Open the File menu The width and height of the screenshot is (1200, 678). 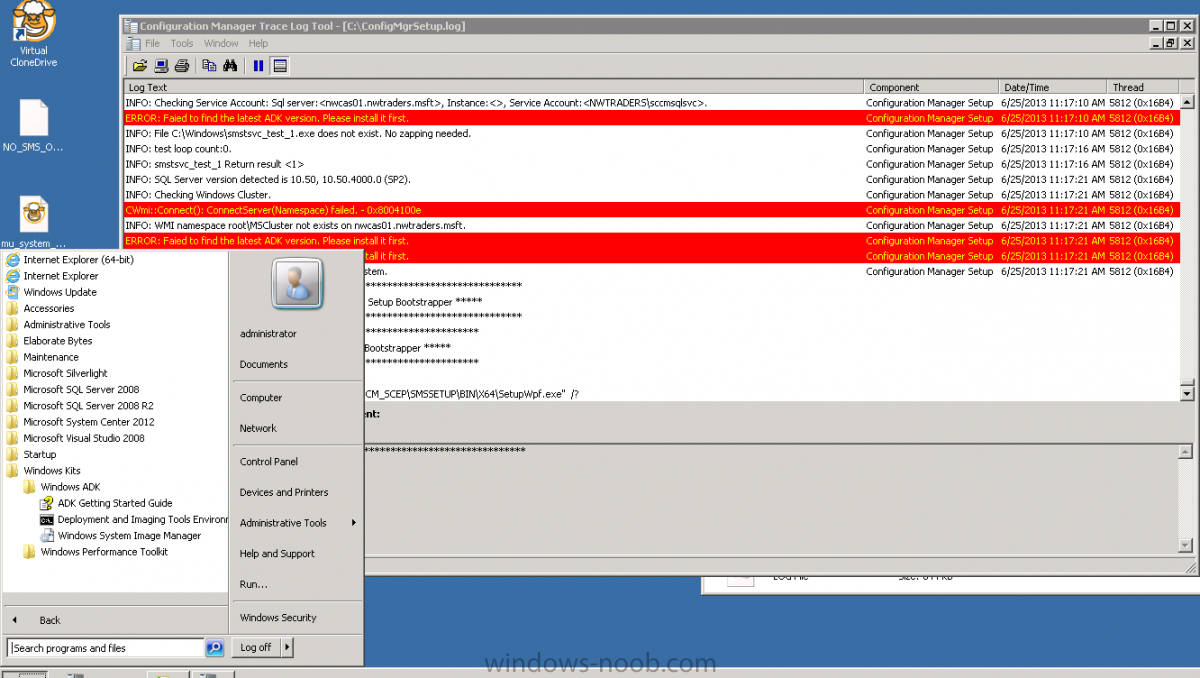tap(152, 43)
